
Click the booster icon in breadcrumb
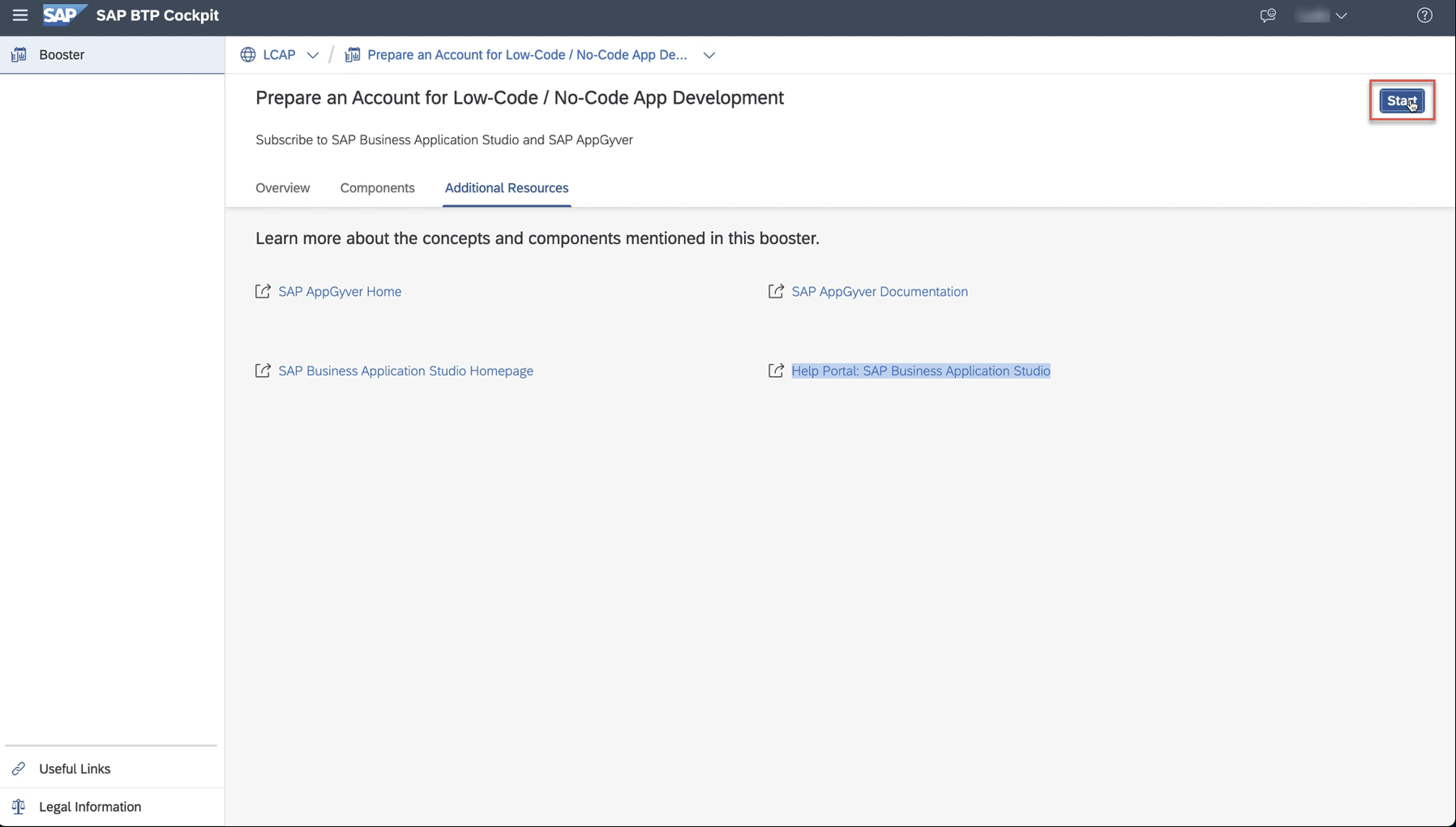click(x=353, y=54)
